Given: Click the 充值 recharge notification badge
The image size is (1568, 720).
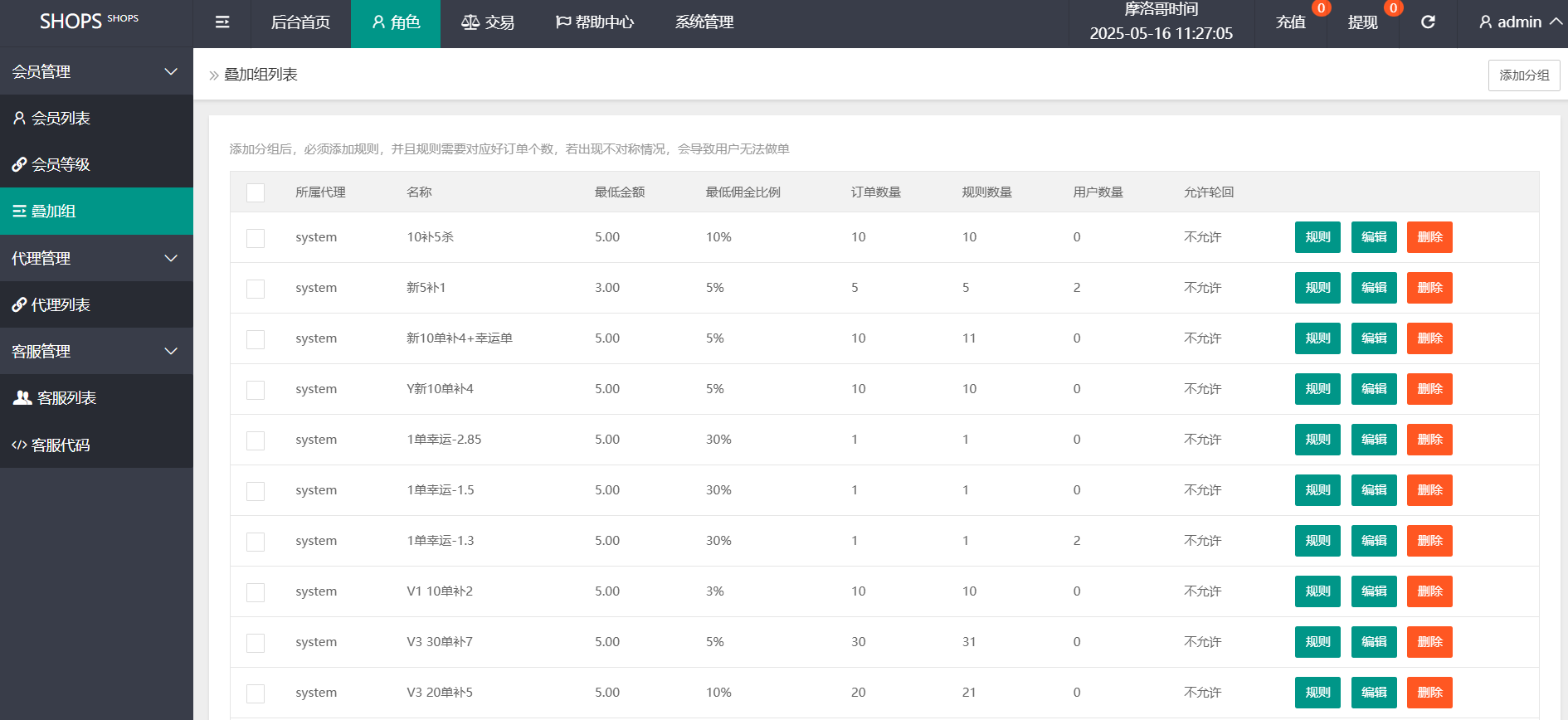Looking at the screenshot, I should coord(1321,8).
